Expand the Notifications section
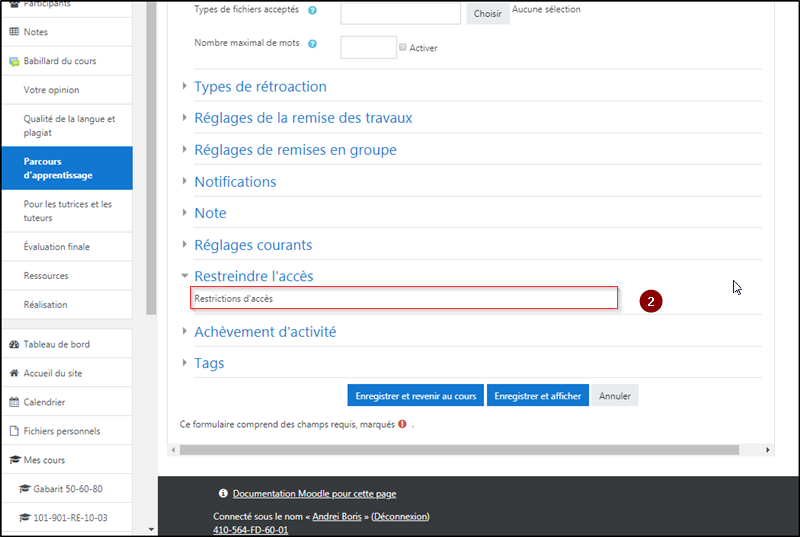Viewport: 800px width, 537px height. 235,182
